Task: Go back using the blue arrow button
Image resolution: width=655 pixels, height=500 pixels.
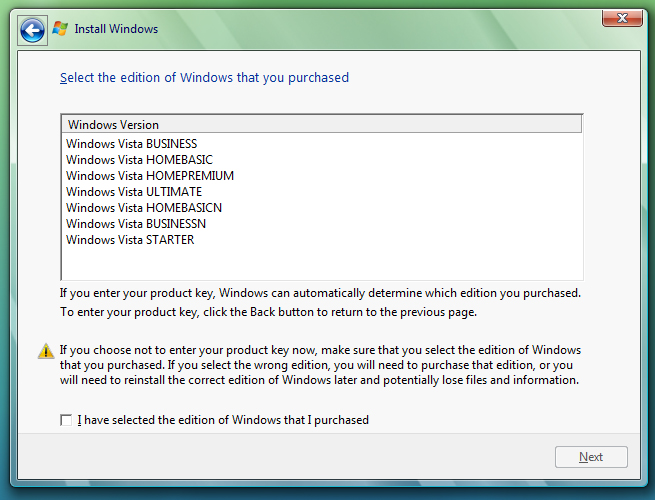Action: click(x=32, y=30)
